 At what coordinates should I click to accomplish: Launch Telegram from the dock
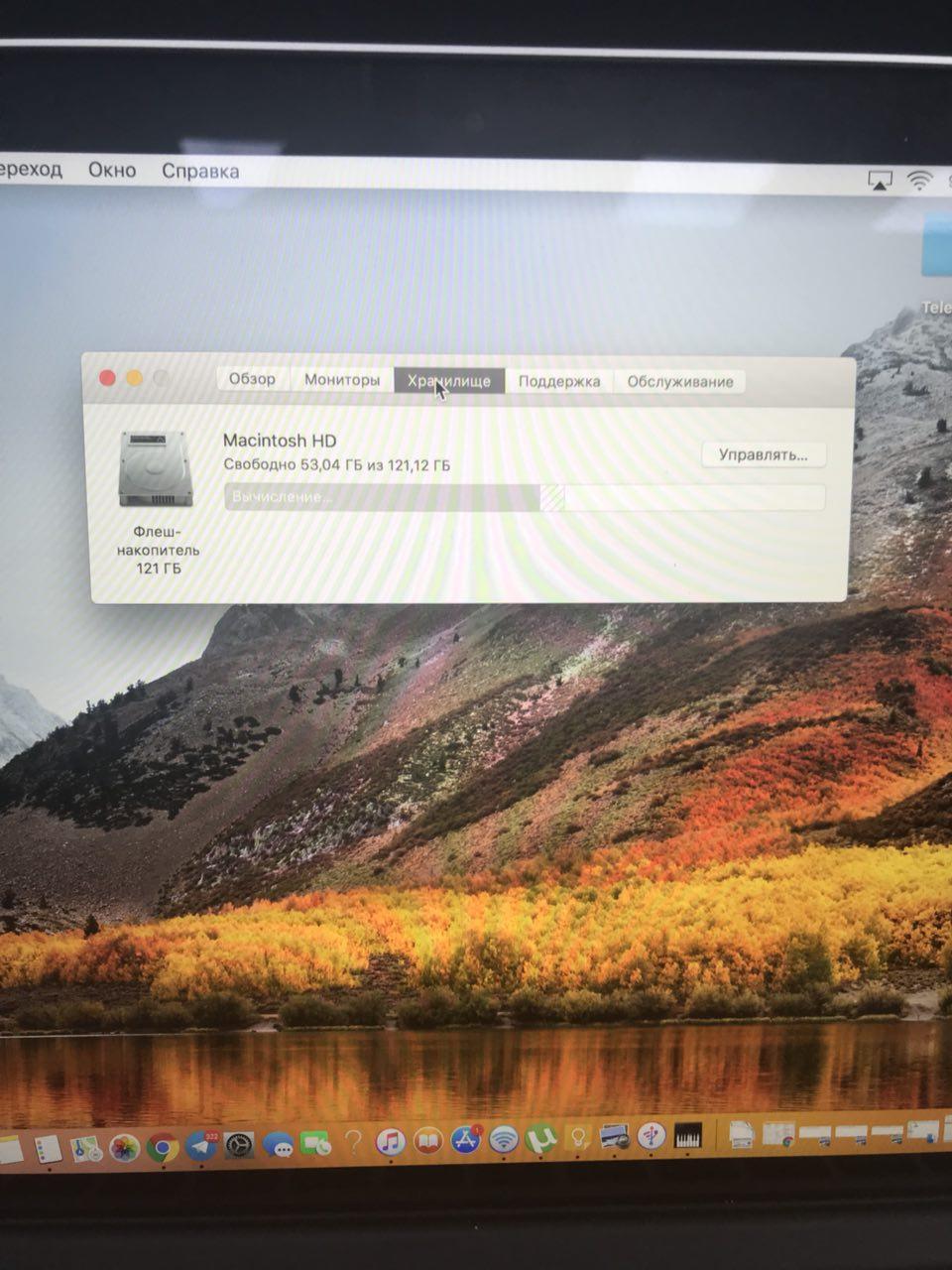(x=201, y=1147)
